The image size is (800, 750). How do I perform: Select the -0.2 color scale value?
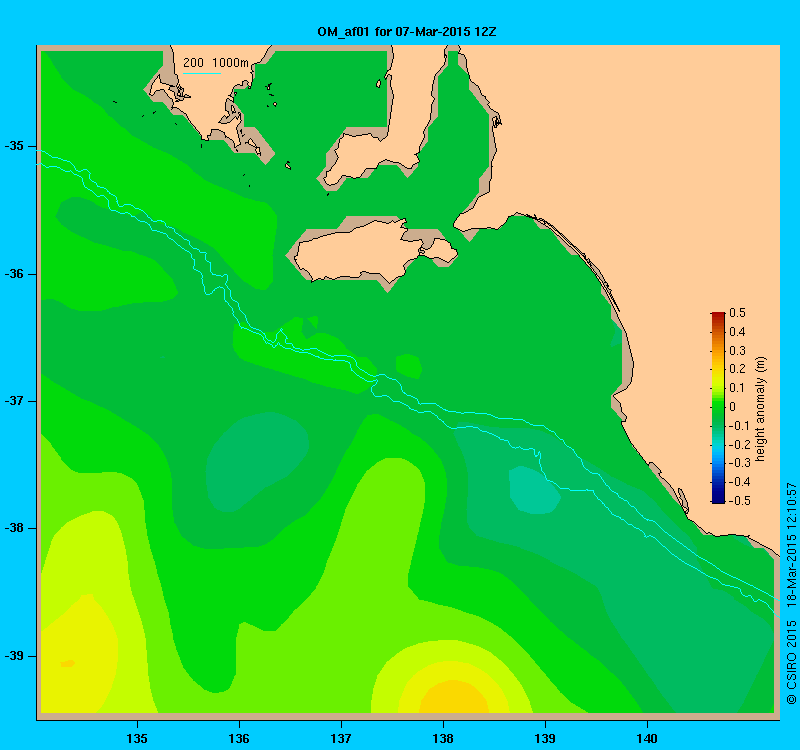pos(738,444)
